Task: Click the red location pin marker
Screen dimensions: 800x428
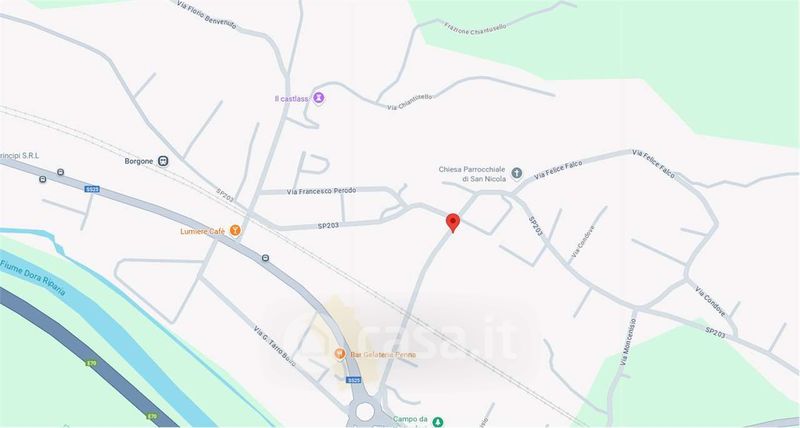Action: pyautogui.click(x=453, y=223)
